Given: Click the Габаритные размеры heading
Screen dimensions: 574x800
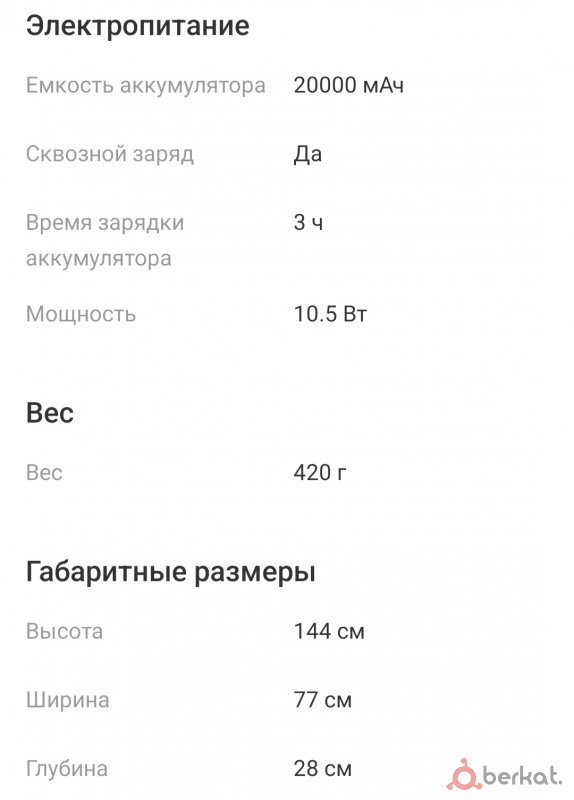Looking at the screenshot, I should pyautogui.click(x=171, y=572).
